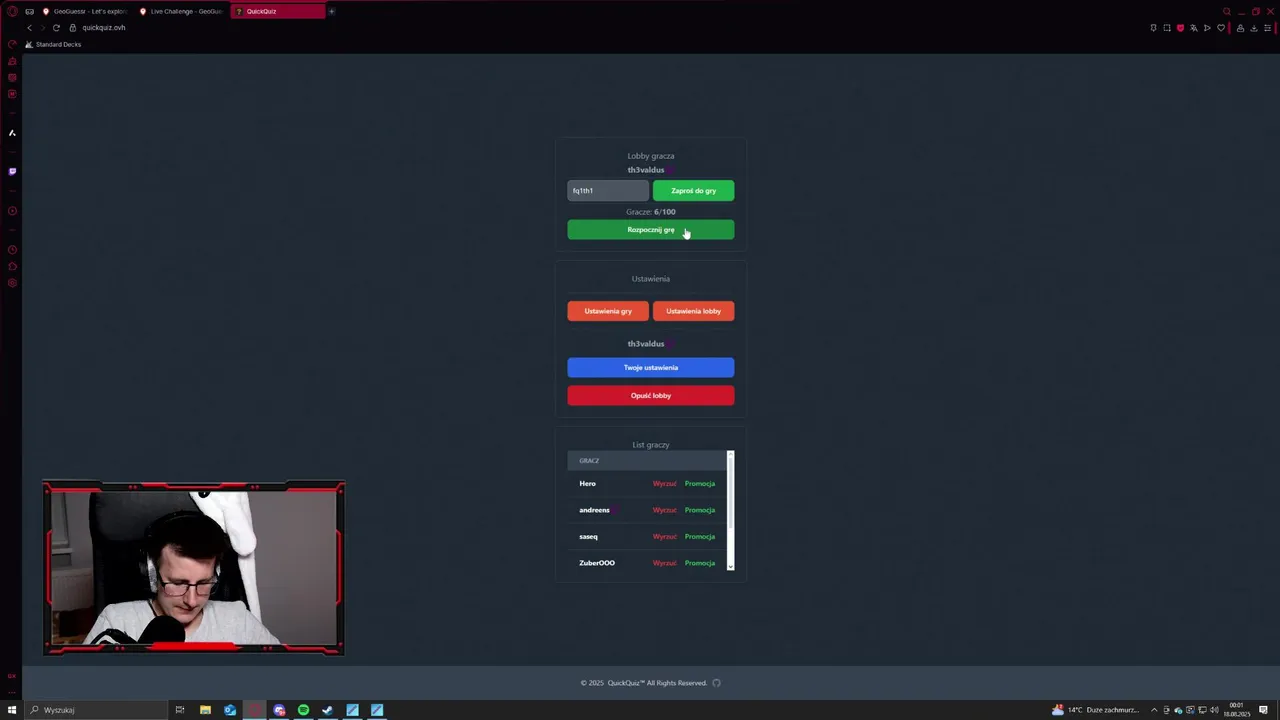1280x720 pixels.
Task: Select the QuickQuiz tab
Action: pyautogui.click(x=277, y=11)
